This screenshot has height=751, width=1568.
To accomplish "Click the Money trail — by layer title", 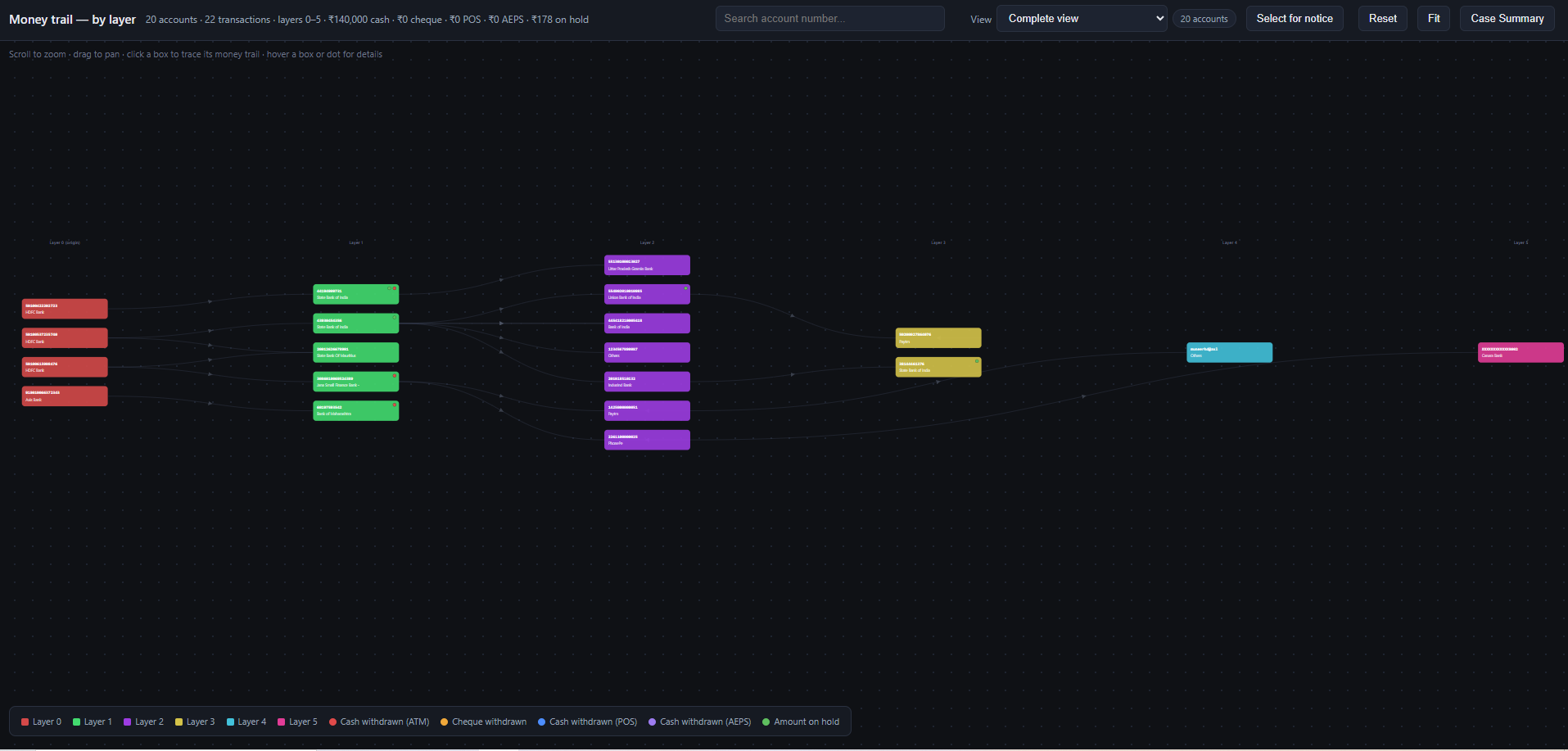I will 73,20.
